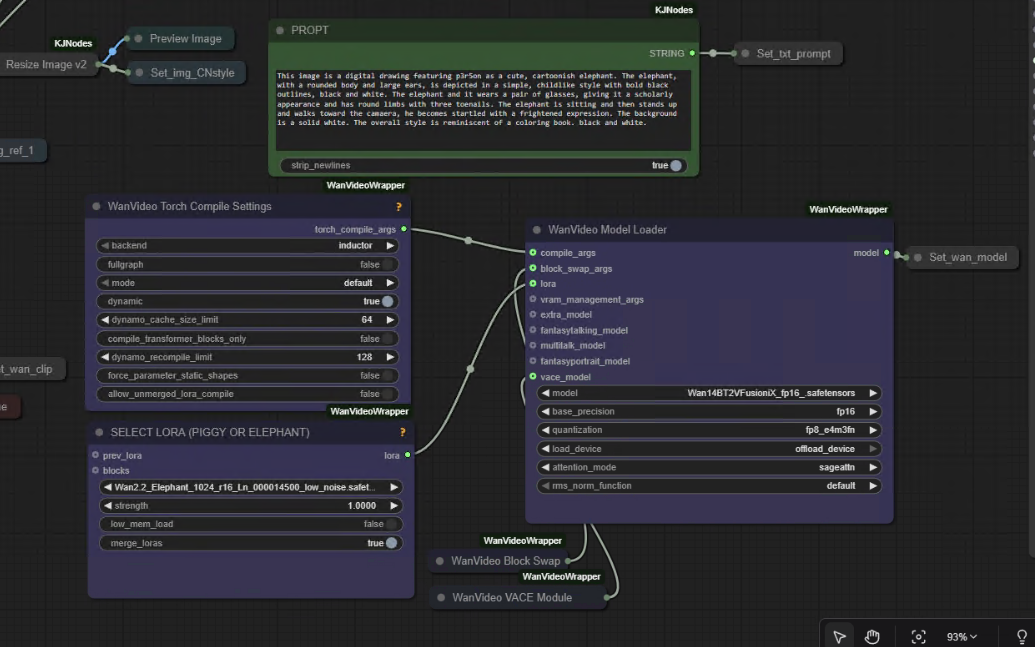Screen dimensions: 1035x647
Task: Select the Resize Image v2 node title
Action: coord(46,65)
